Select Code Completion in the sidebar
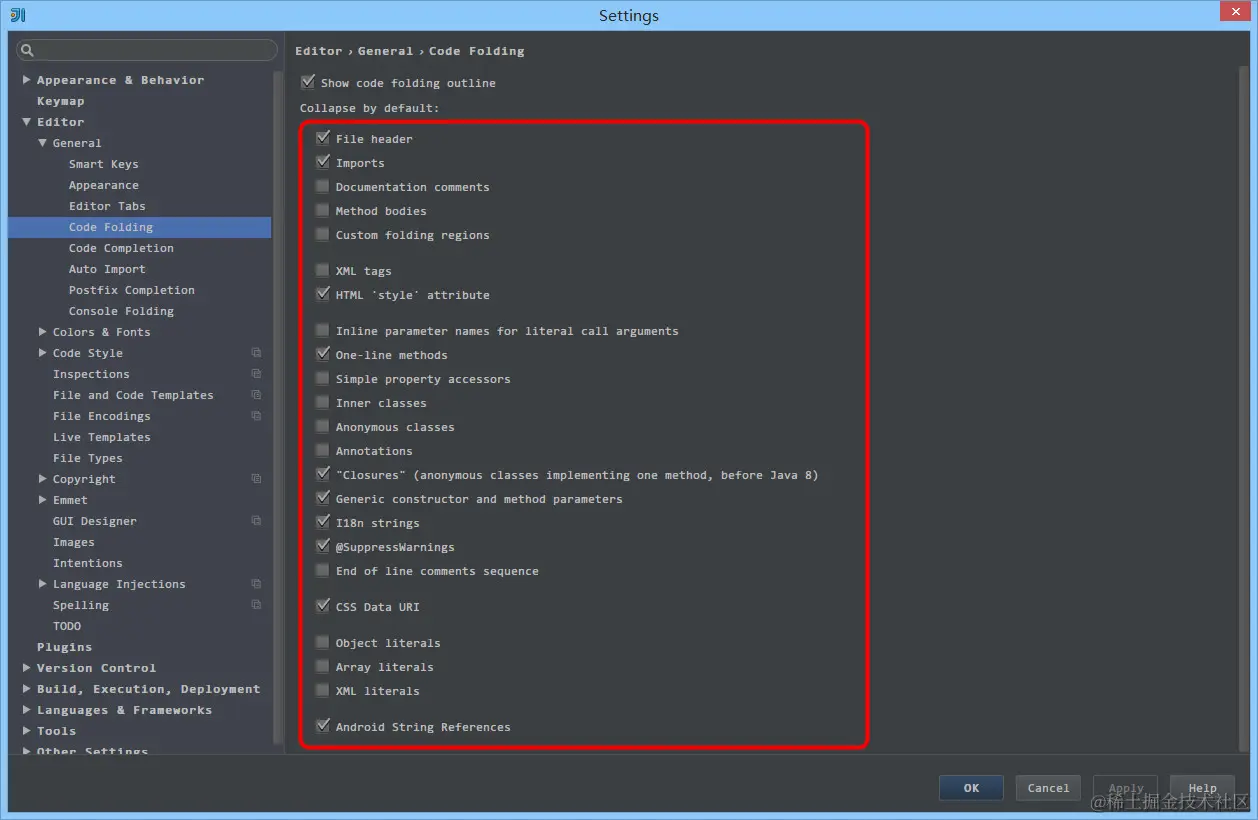 click(121, 248)
